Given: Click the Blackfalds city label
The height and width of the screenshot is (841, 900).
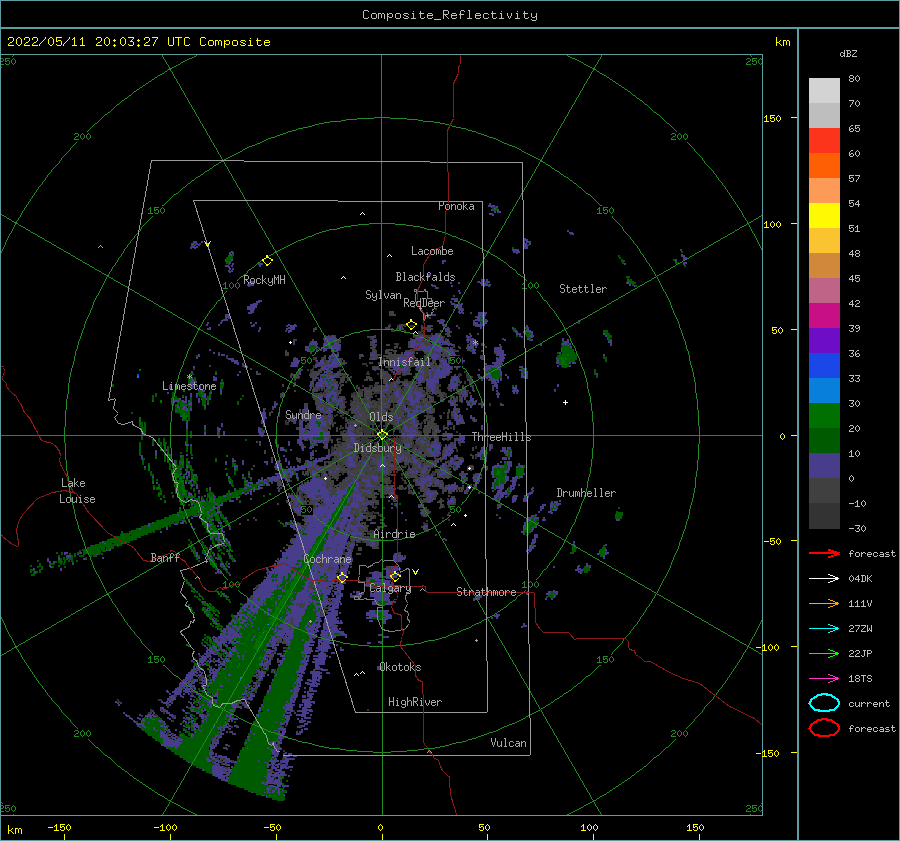Looking at the screenshot, I should [x=425, y=277].
